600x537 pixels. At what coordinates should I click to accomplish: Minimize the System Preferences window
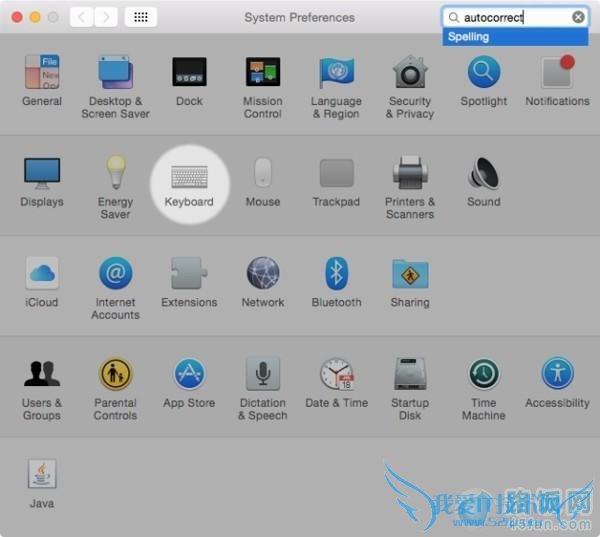pyautogui.click(x=35, y=17)
